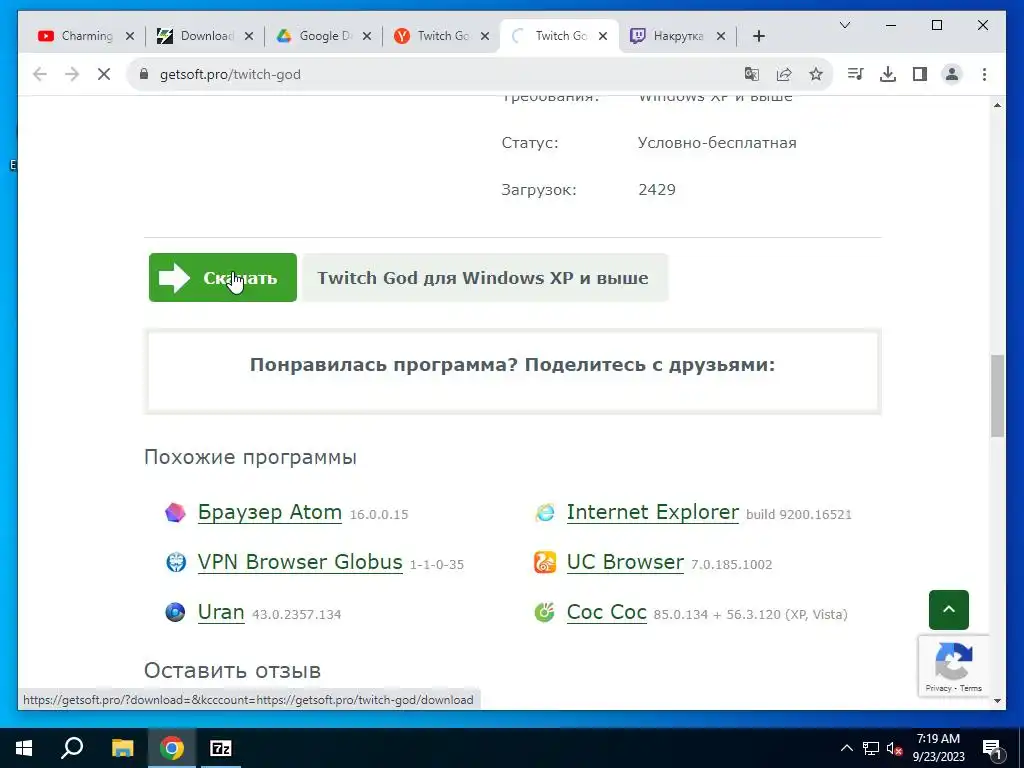
Task: Open 7-Zip from the taskbar
Action: tap(221, 748)
